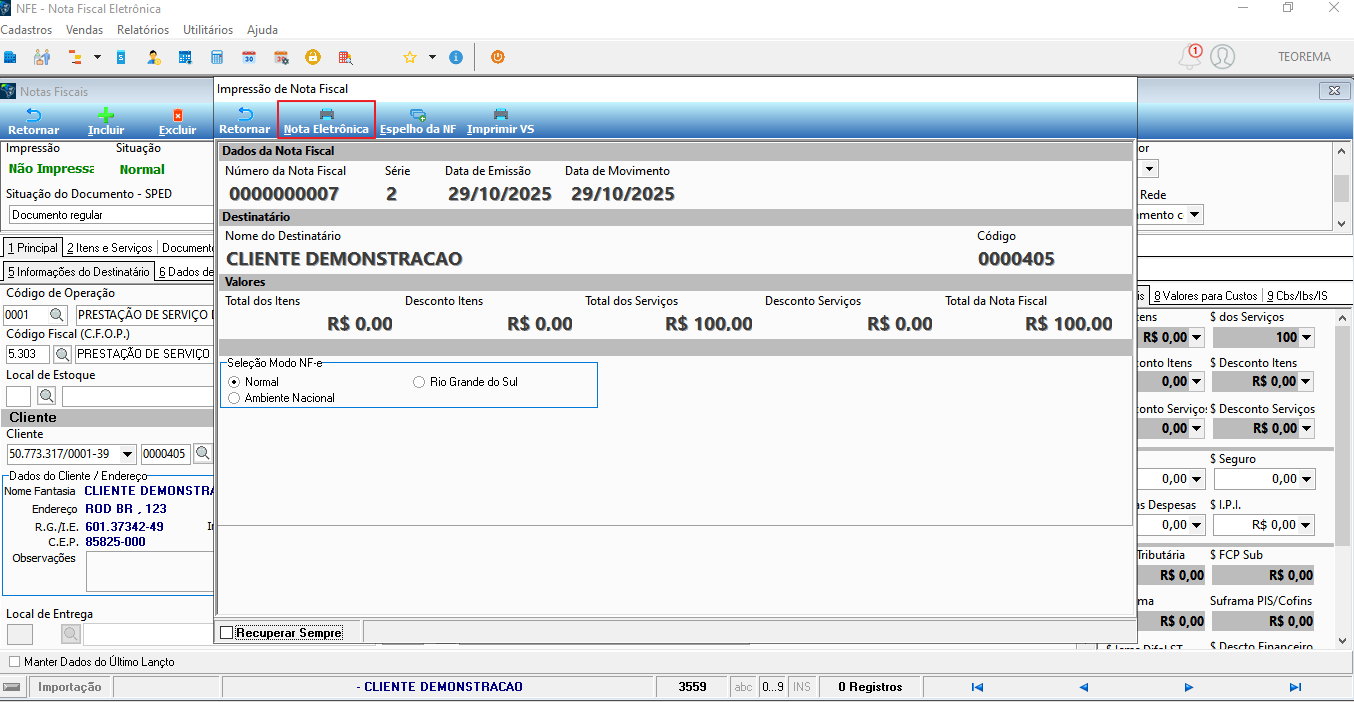The image size is (1354, 702).
Task: Enable the Recuperar Sempre checkbox
Action: [226, 633]
